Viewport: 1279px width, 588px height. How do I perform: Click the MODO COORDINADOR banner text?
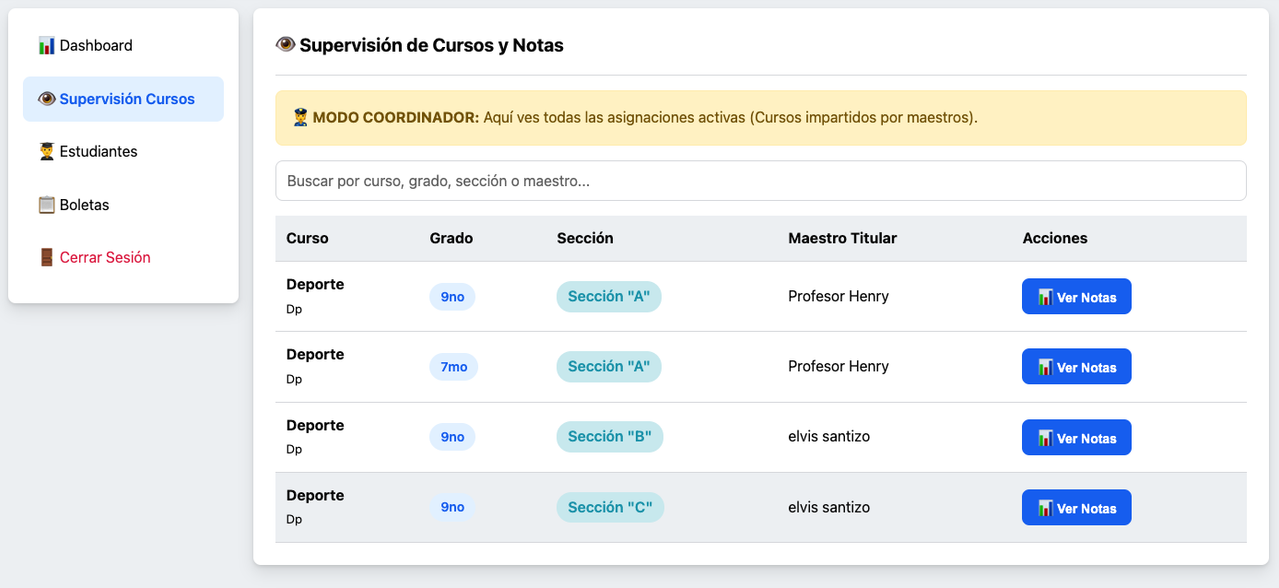[635, 118]
